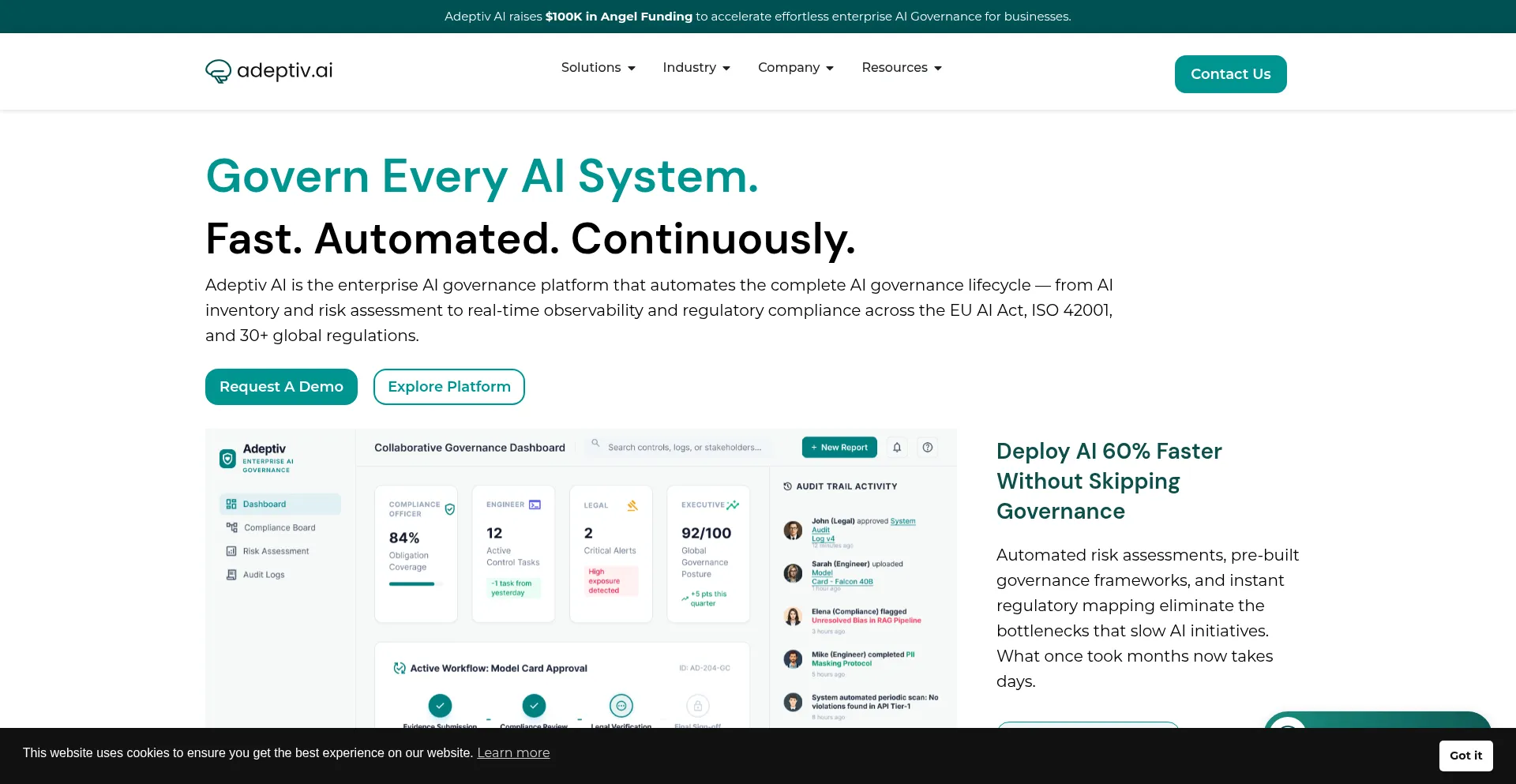Viewport: 1516px width, 784px height.
Task: Click the shield check icon on the Compliance Officer card
Action: pyautogui.click(x=450, y=509)
